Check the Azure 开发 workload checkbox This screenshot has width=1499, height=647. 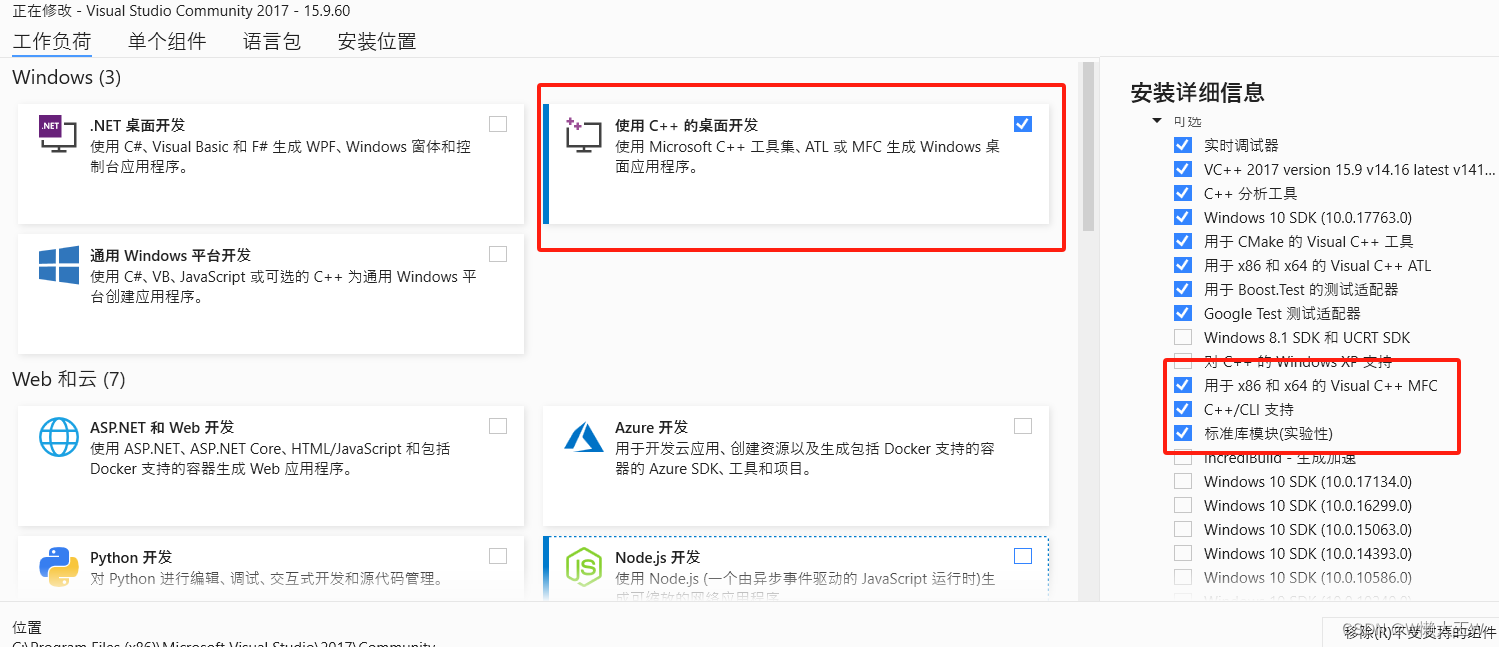coord(1022,426)
